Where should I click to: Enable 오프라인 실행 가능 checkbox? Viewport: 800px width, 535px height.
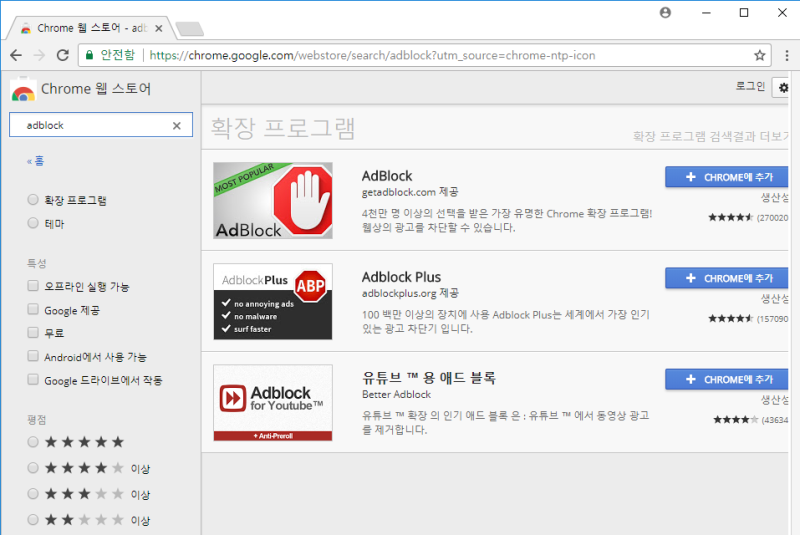pos(33,286)
